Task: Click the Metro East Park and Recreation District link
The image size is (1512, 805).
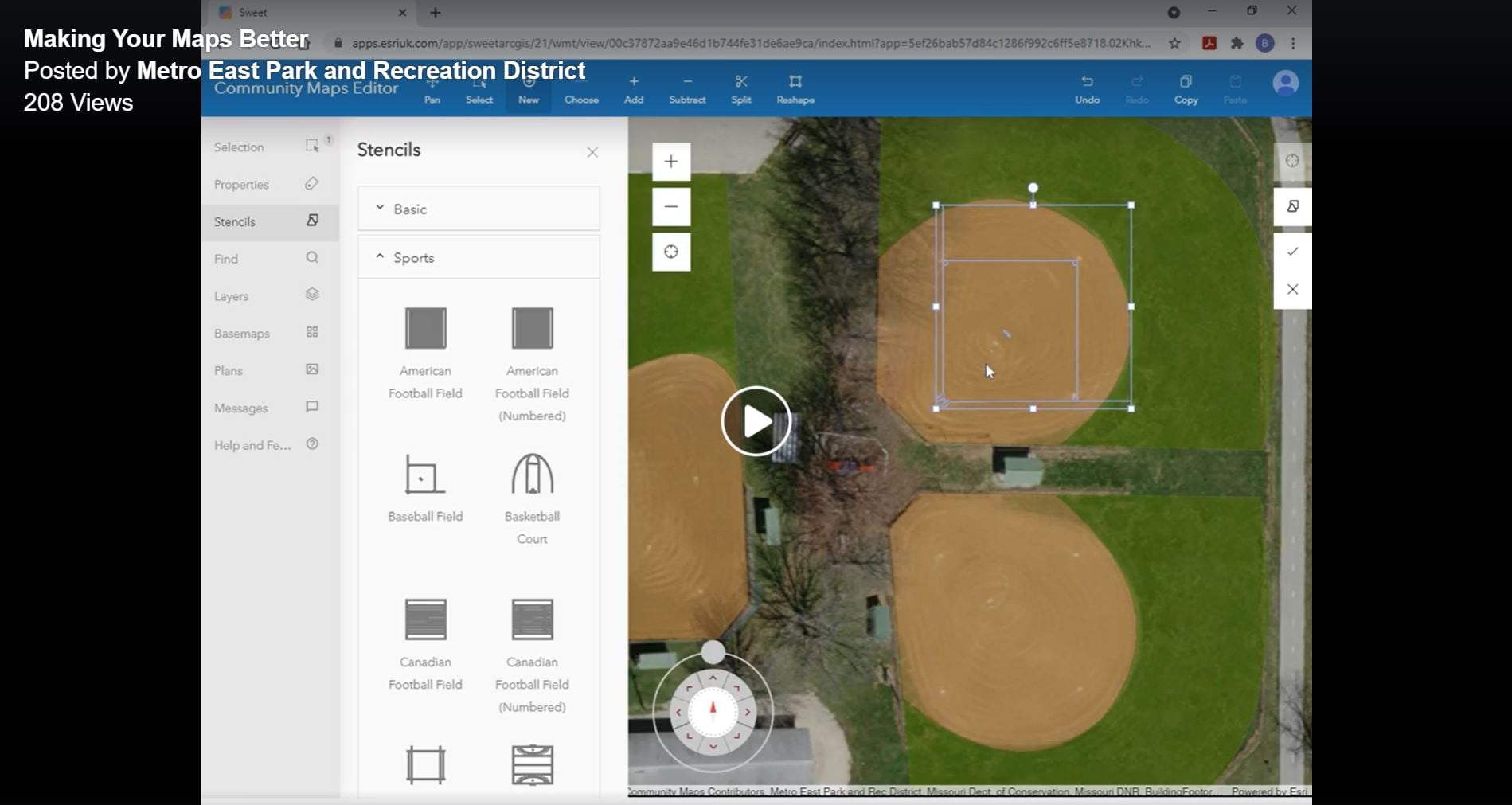Action: 361,70
